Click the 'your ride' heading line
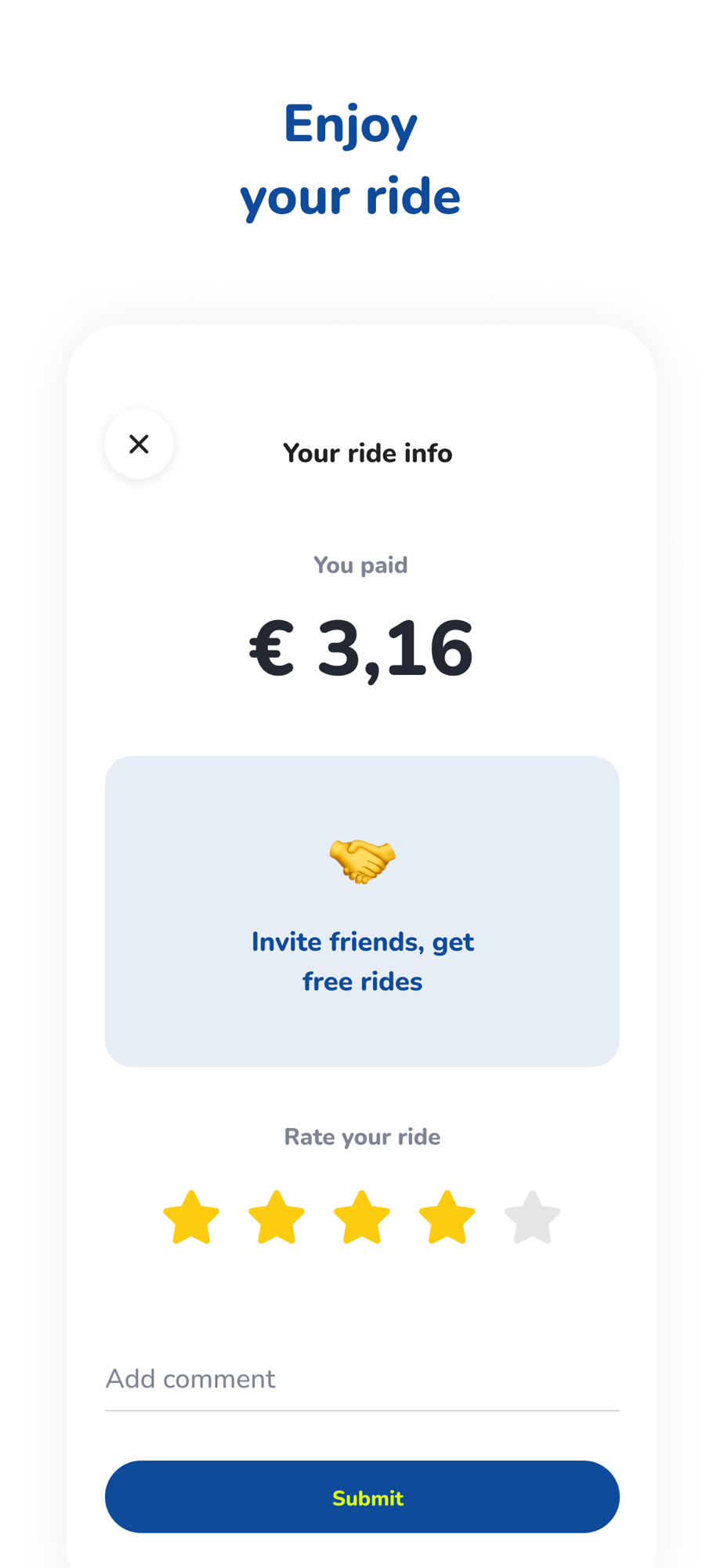This screenshot has height=1568, width=724. [350, 196]
